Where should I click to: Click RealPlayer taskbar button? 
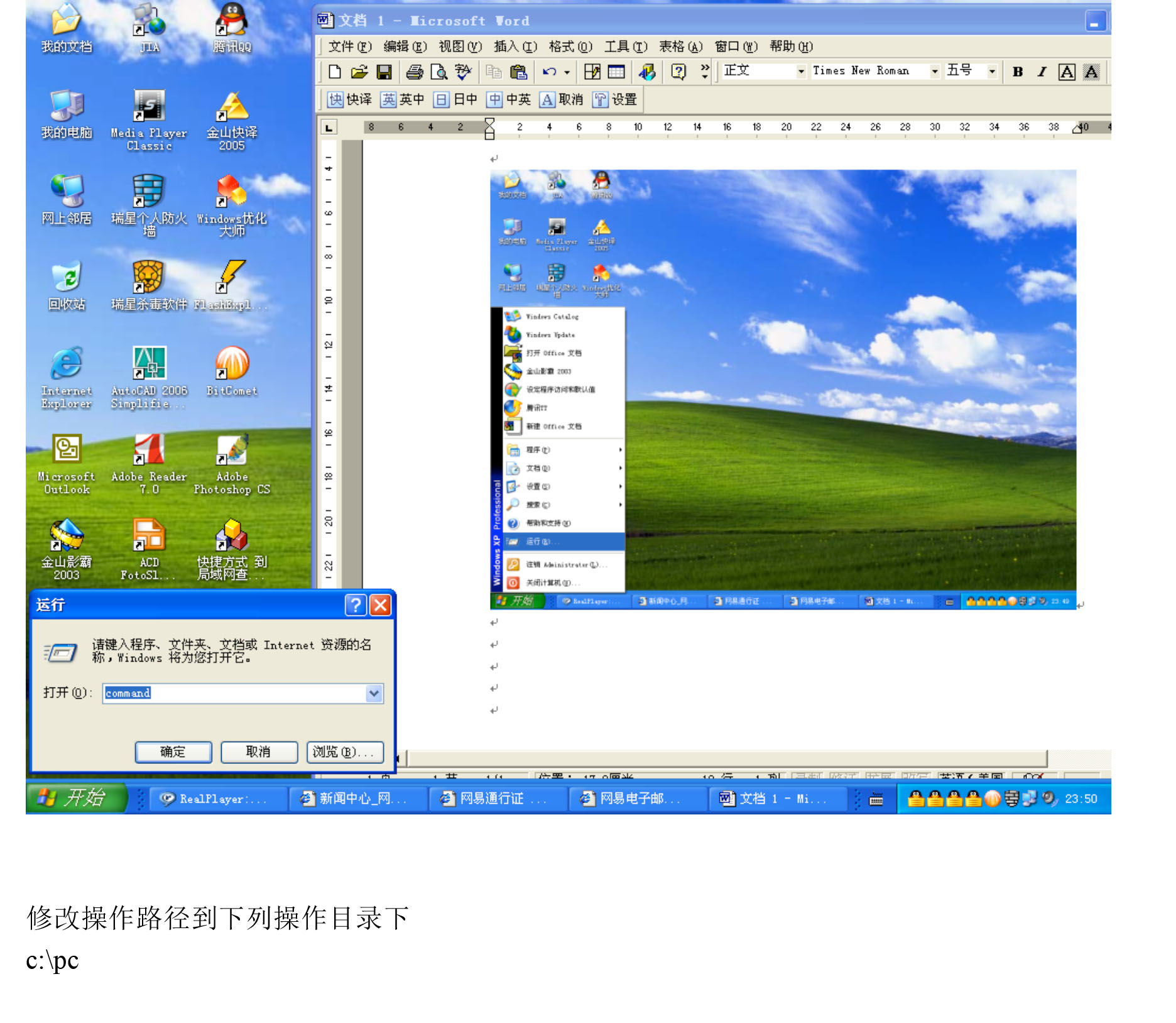217,799
